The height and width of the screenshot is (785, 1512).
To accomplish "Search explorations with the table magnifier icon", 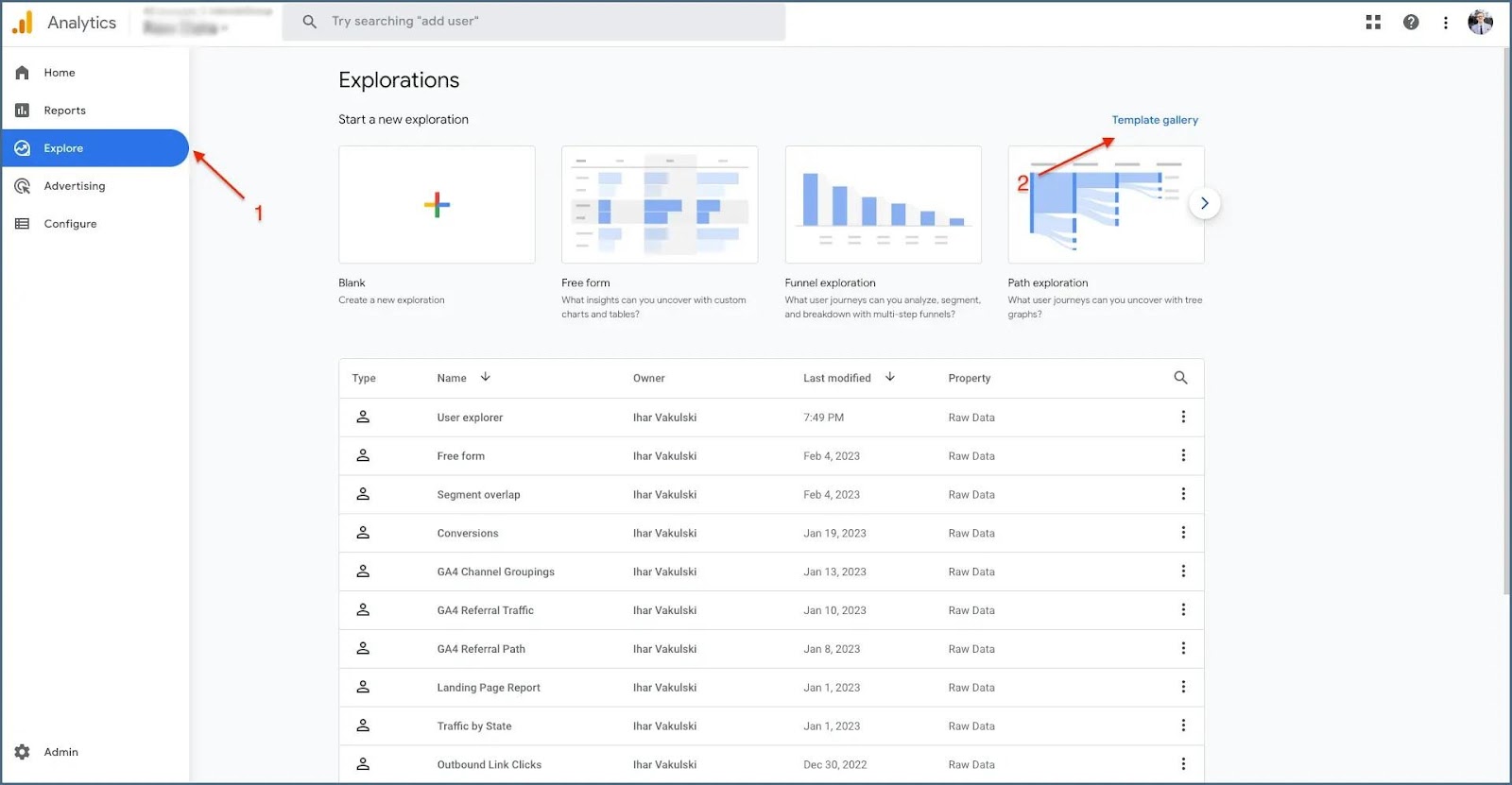I will (1180, 378).
